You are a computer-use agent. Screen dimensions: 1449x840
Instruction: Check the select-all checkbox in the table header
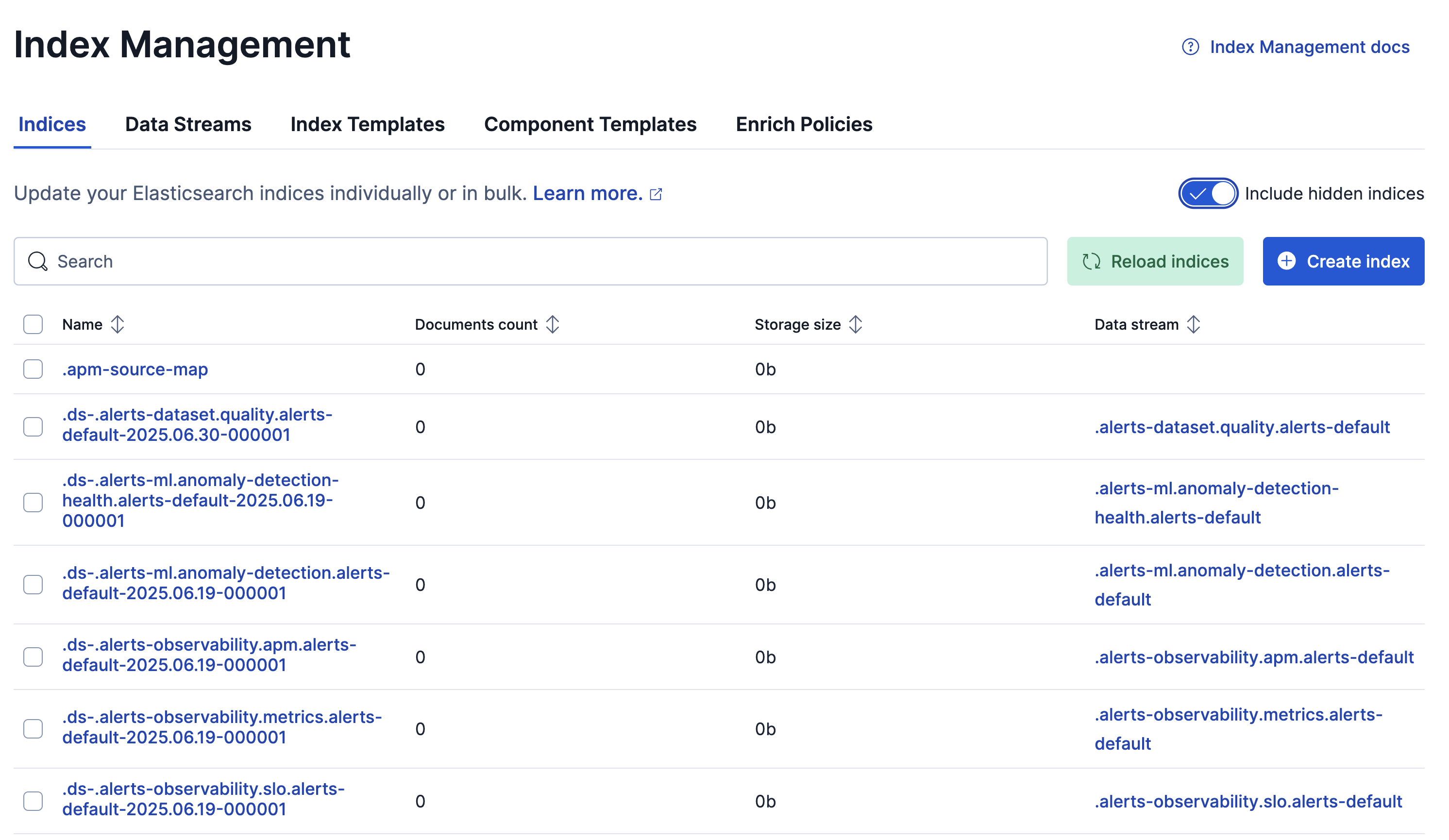click(x=34, y=325)
